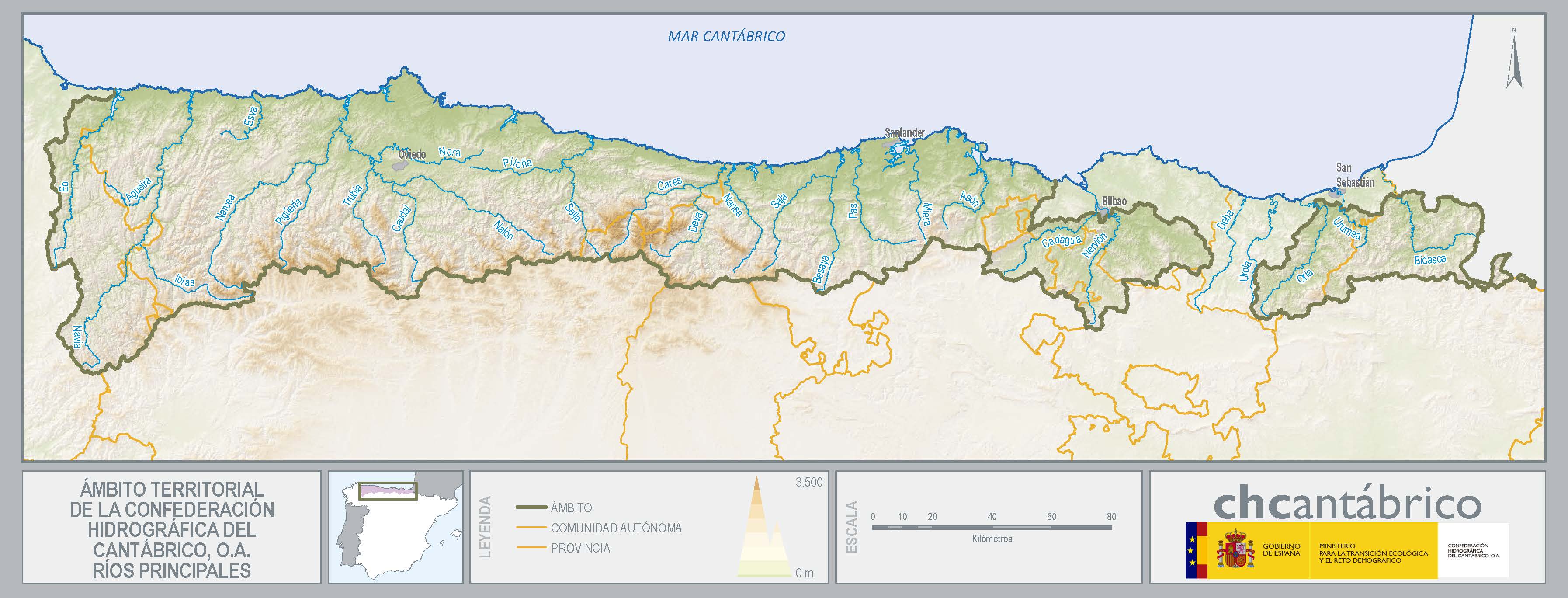Click the Spanish coat of arms emblem
Screen dimensions: 1568x598
pyautogui.click(x=1235, y=549)
